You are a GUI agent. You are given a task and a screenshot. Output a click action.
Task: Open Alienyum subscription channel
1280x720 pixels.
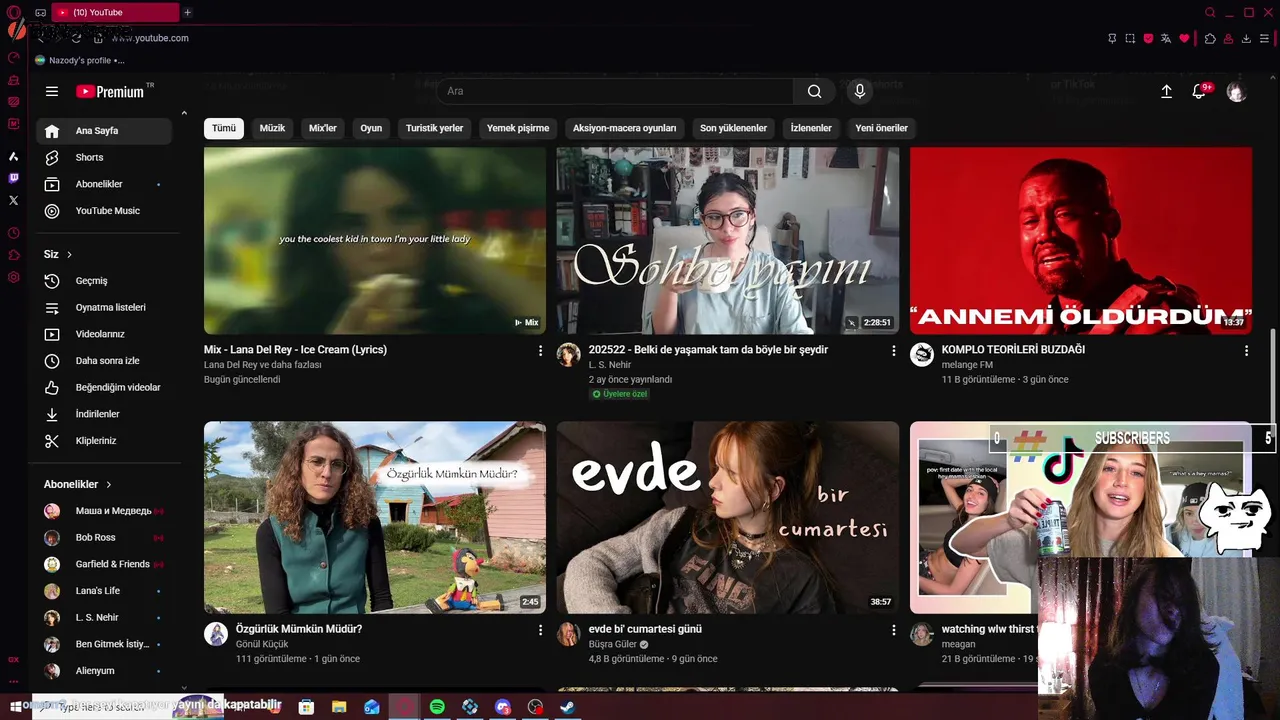[x=104, y=671]
